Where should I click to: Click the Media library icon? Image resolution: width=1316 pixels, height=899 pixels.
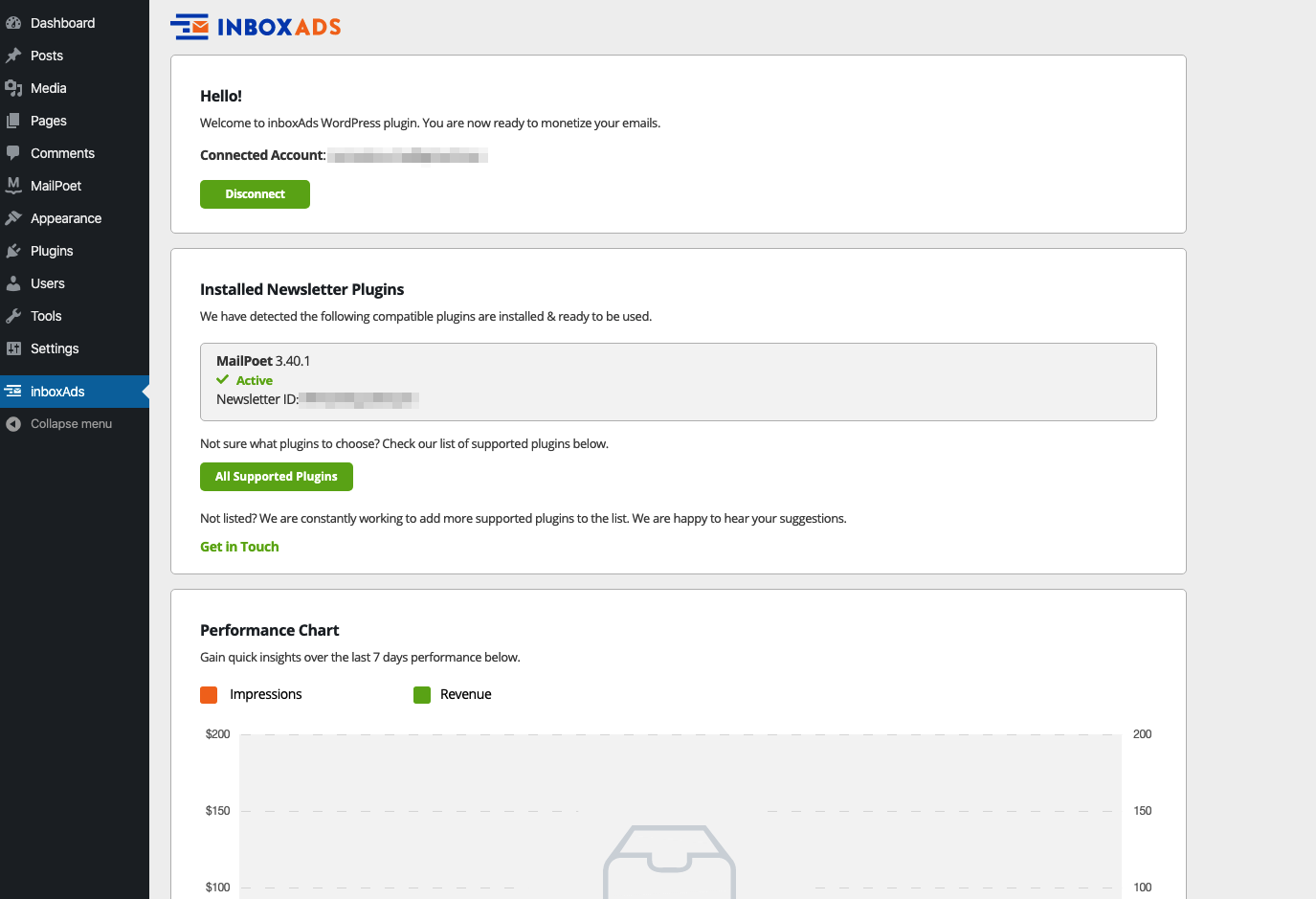click(13, 88)
